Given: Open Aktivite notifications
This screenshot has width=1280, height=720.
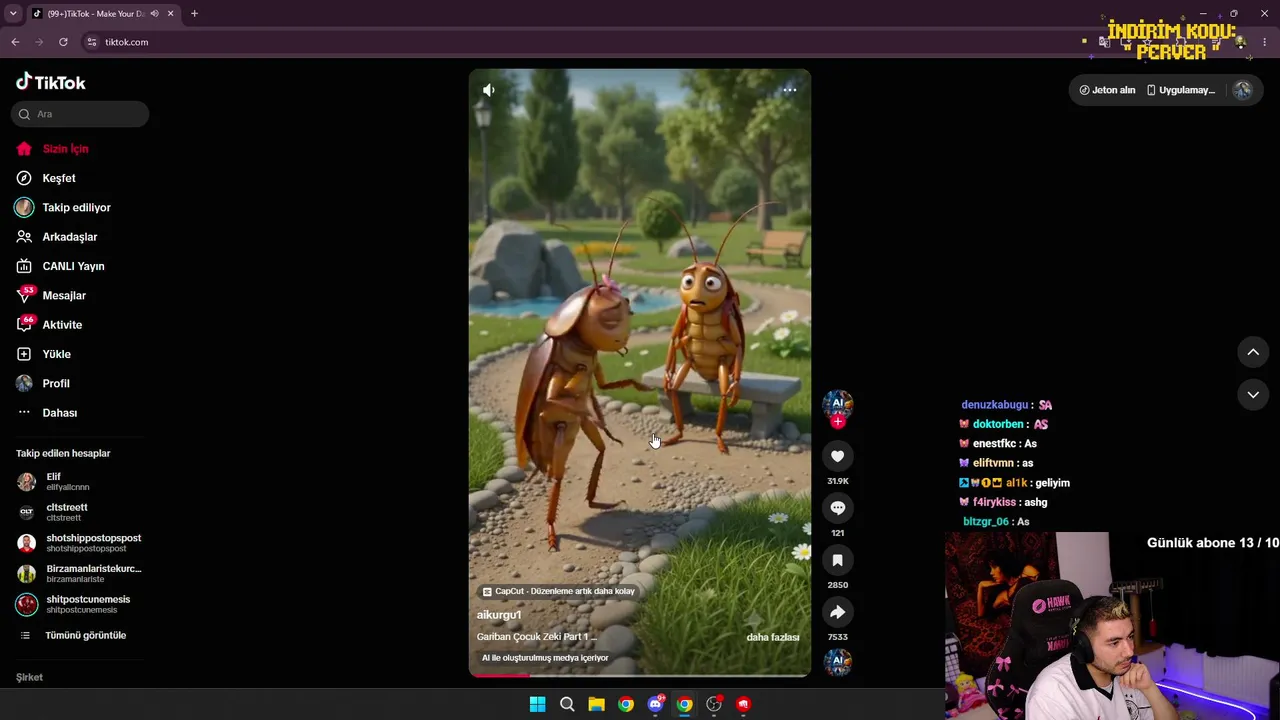Looking at the screenshot, I should pyautogui.click(x=49, y=325).
